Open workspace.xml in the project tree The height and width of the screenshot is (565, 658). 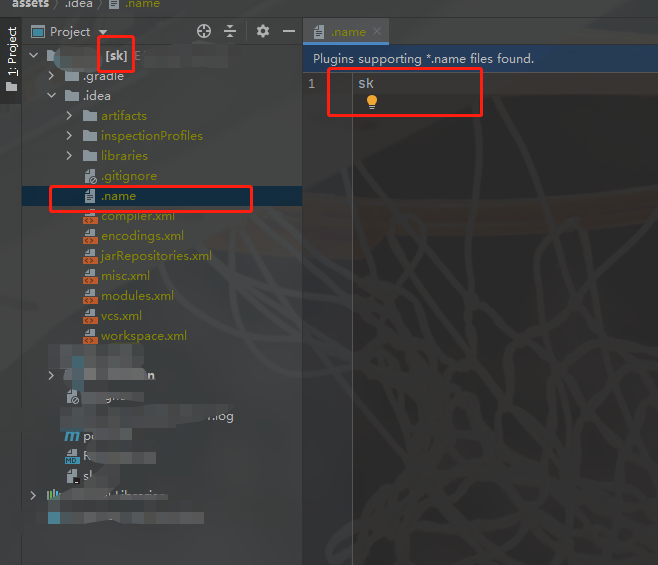pos(143,336)
